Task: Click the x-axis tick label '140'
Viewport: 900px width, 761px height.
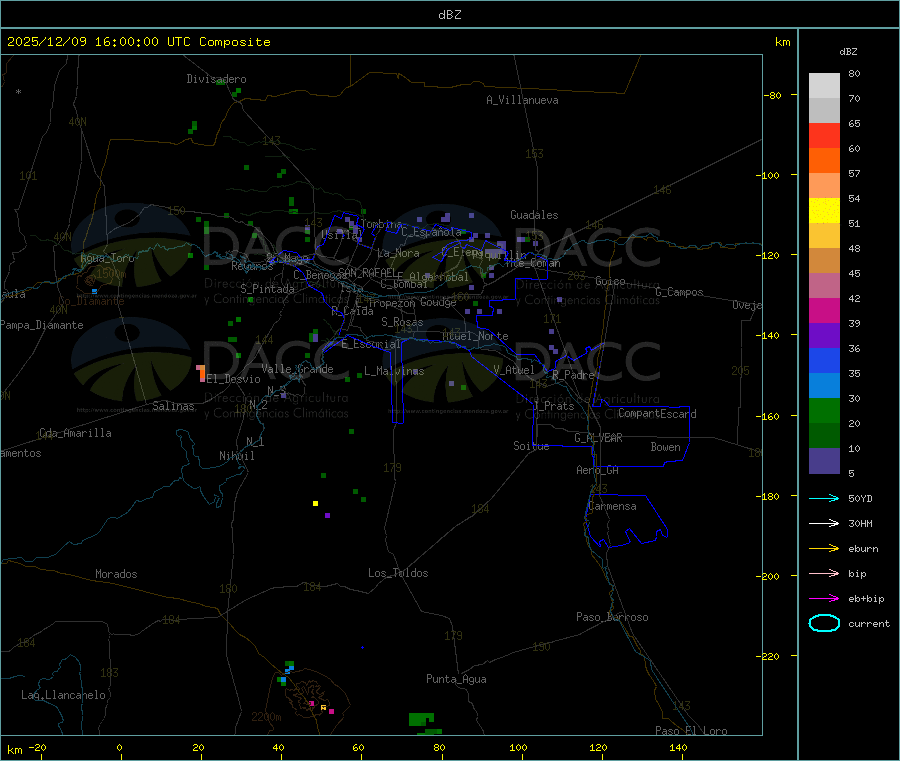Action: coord(678,747)
